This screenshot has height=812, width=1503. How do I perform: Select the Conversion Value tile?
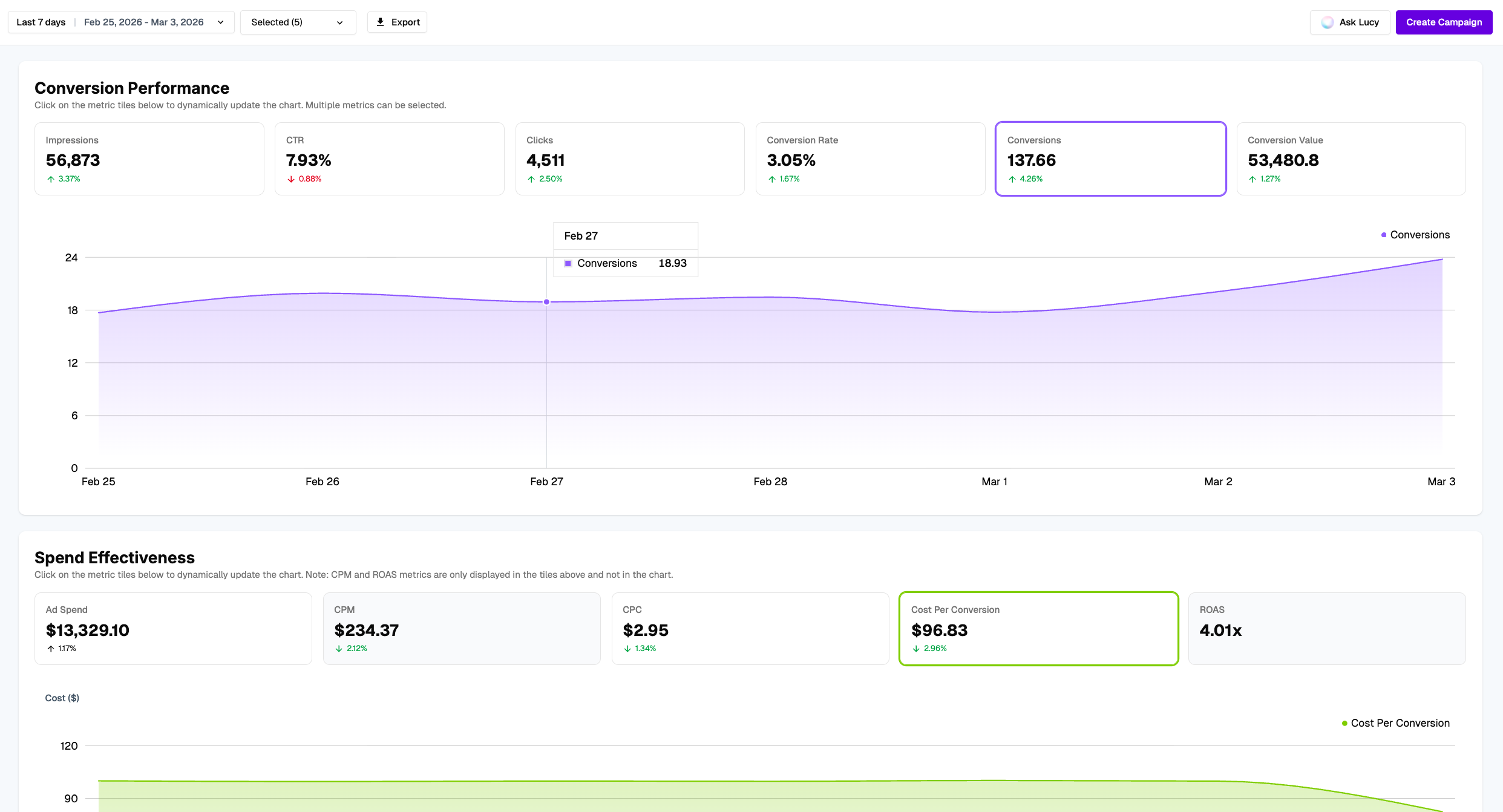[x=1351, y=159]
